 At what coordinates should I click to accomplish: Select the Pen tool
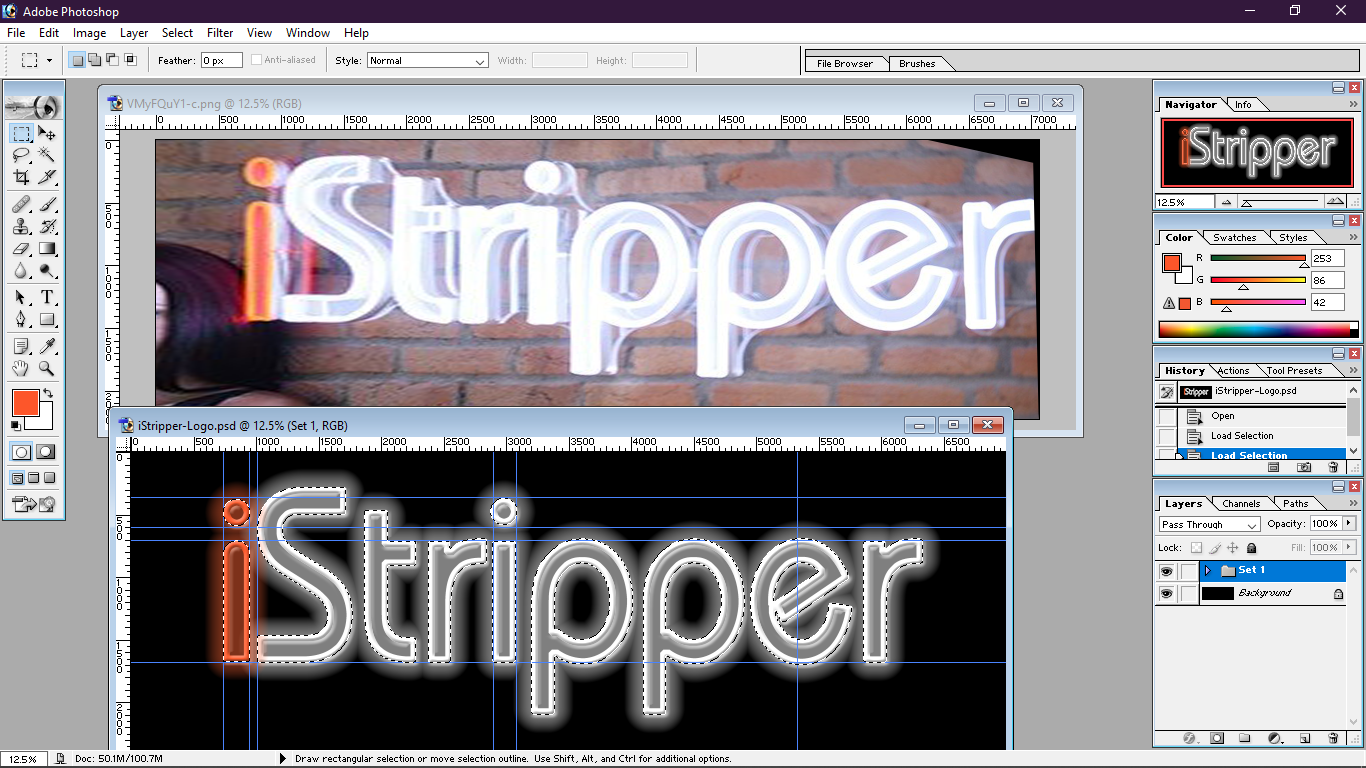(21, 319)
